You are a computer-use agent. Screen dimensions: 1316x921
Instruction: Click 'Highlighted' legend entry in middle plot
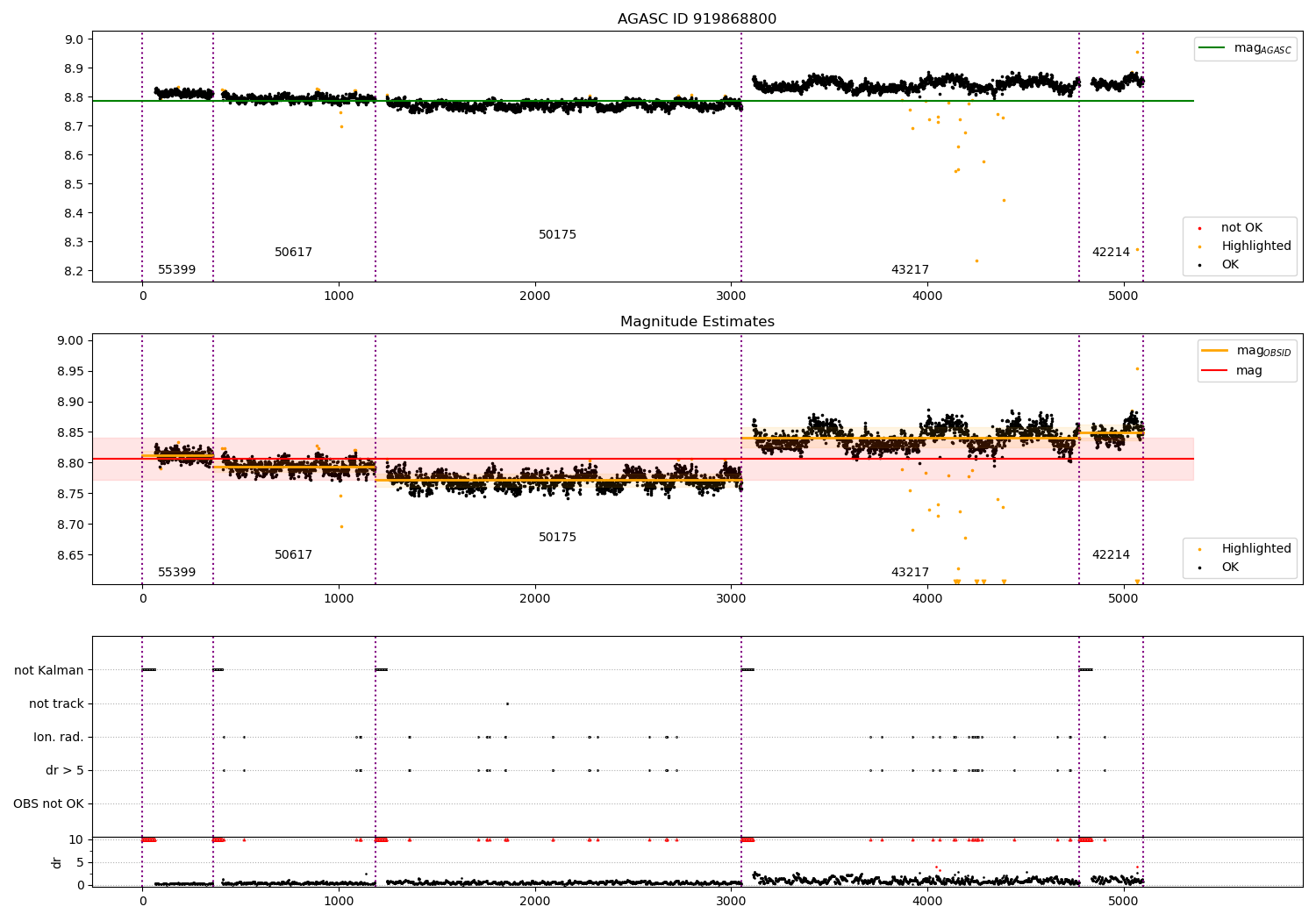click(1256, 549)
